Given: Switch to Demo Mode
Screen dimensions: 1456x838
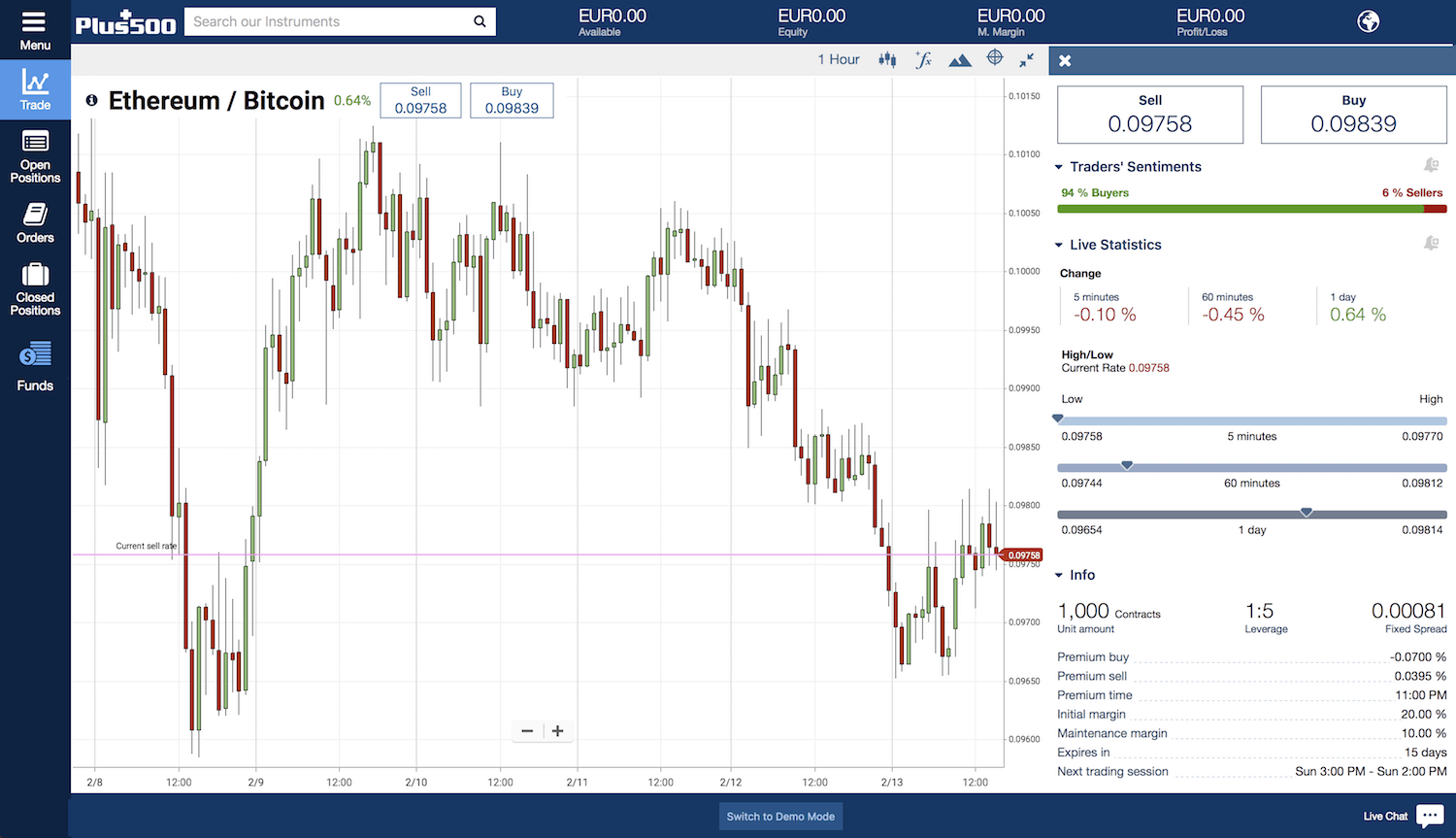Looking at the screenshot, I should pyautogui.click(x=780, y=817).
